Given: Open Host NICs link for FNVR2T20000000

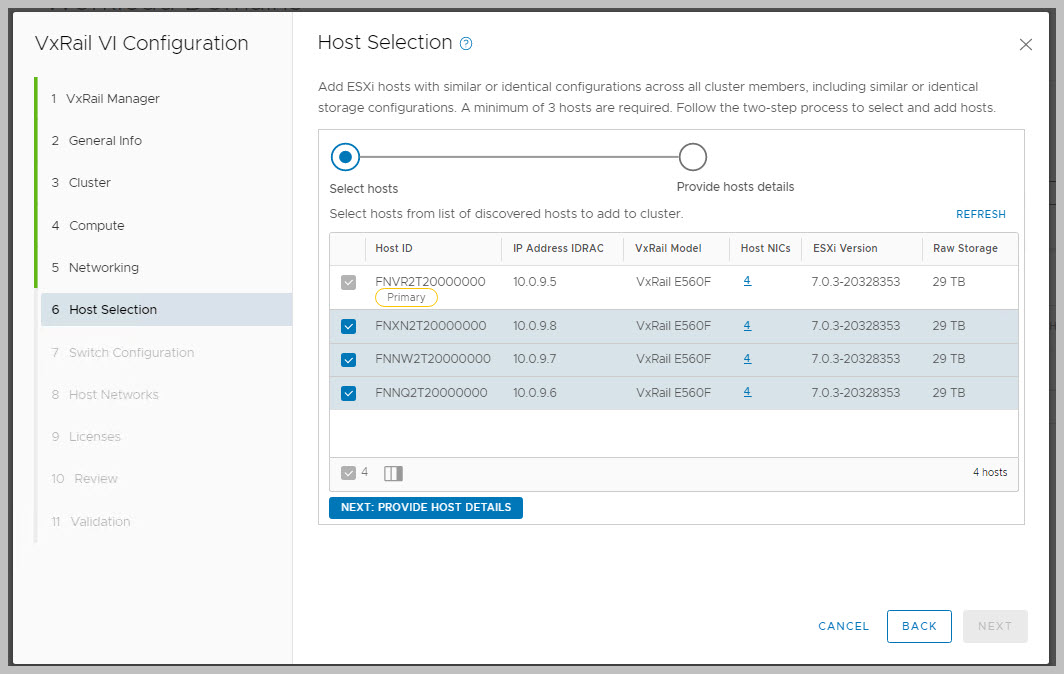Looking at the screenshot, I should pyautogui.click(x=747, y=281).
